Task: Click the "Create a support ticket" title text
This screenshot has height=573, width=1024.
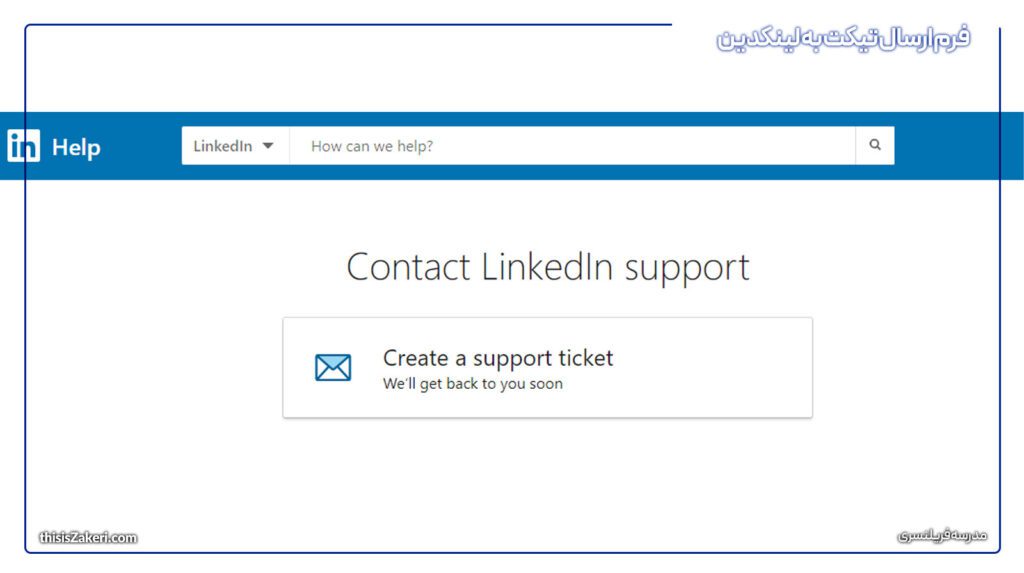Action: pyautogui.click(x=498, y=358)
